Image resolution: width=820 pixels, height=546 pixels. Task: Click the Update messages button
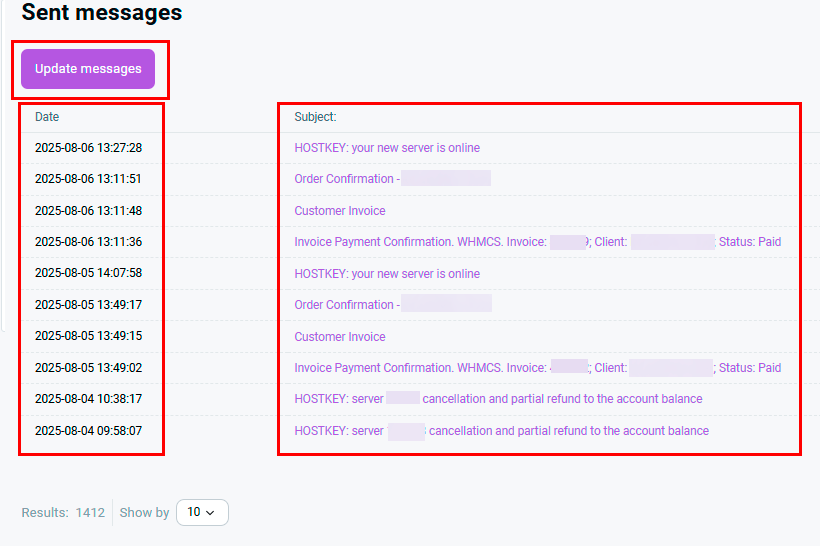(x=88, y=69)
